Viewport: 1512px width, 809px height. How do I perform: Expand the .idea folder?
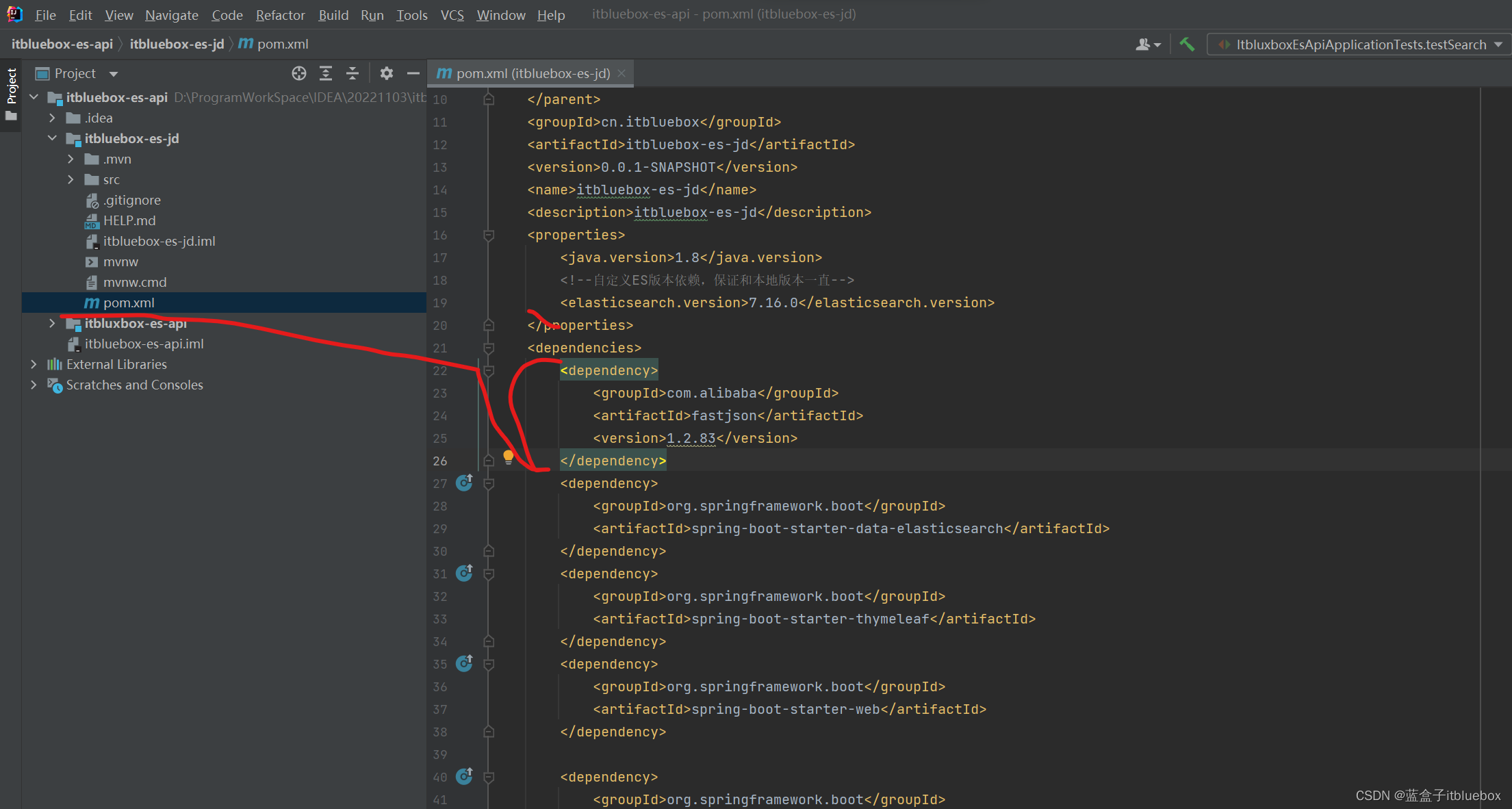pos(52,118)
